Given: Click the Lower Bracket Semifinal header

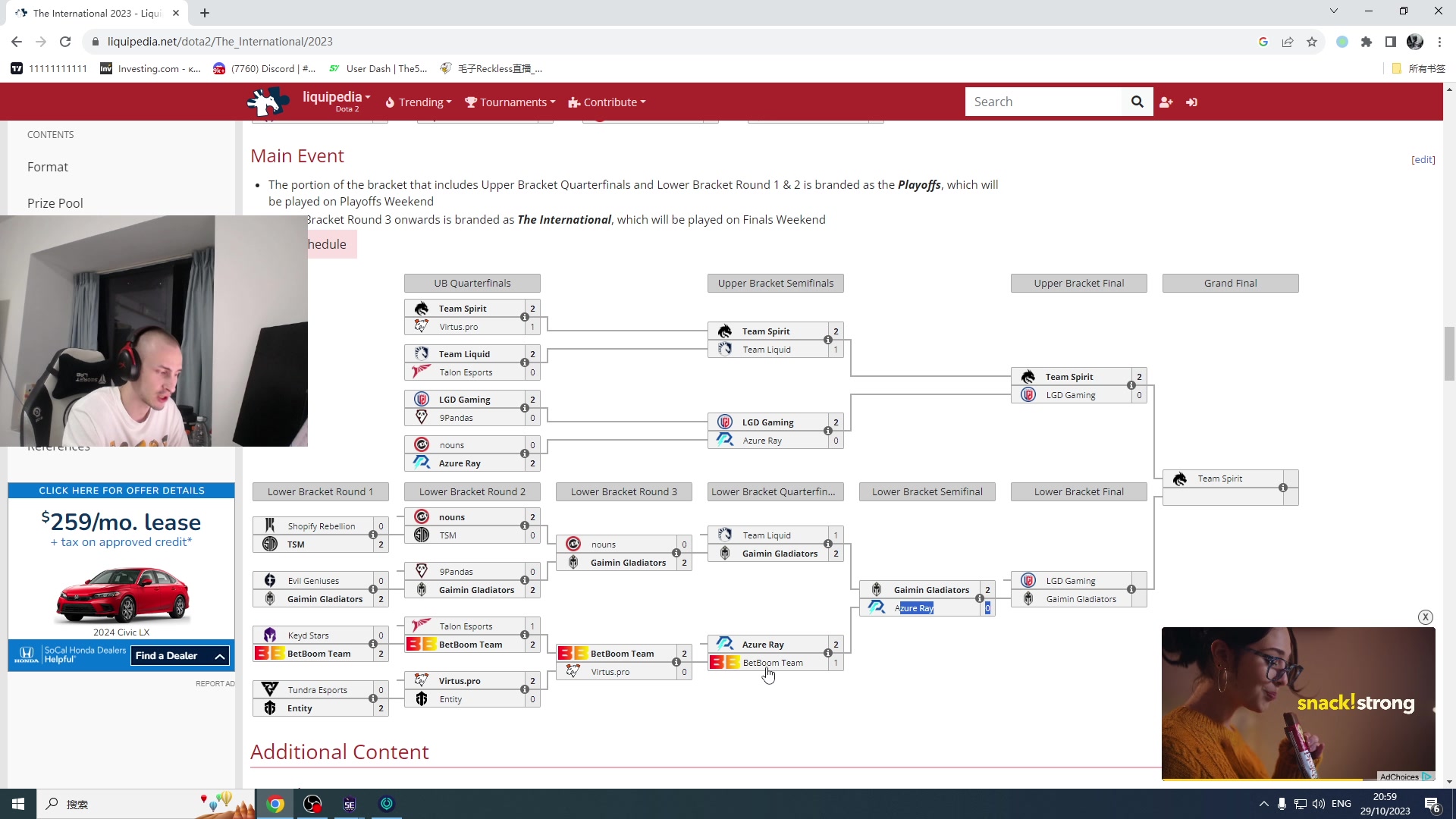Looking at the screenshot, I should pos(927,491).
